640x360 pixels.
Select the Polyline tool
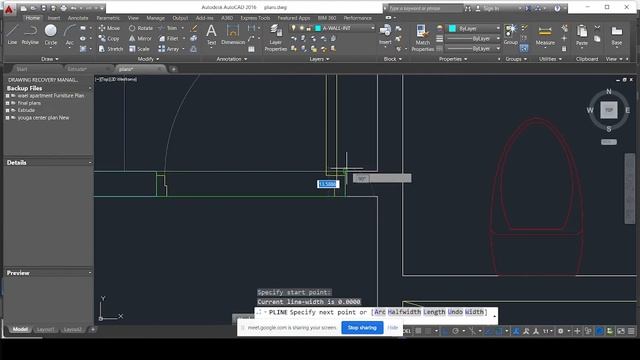pos(30,35)
